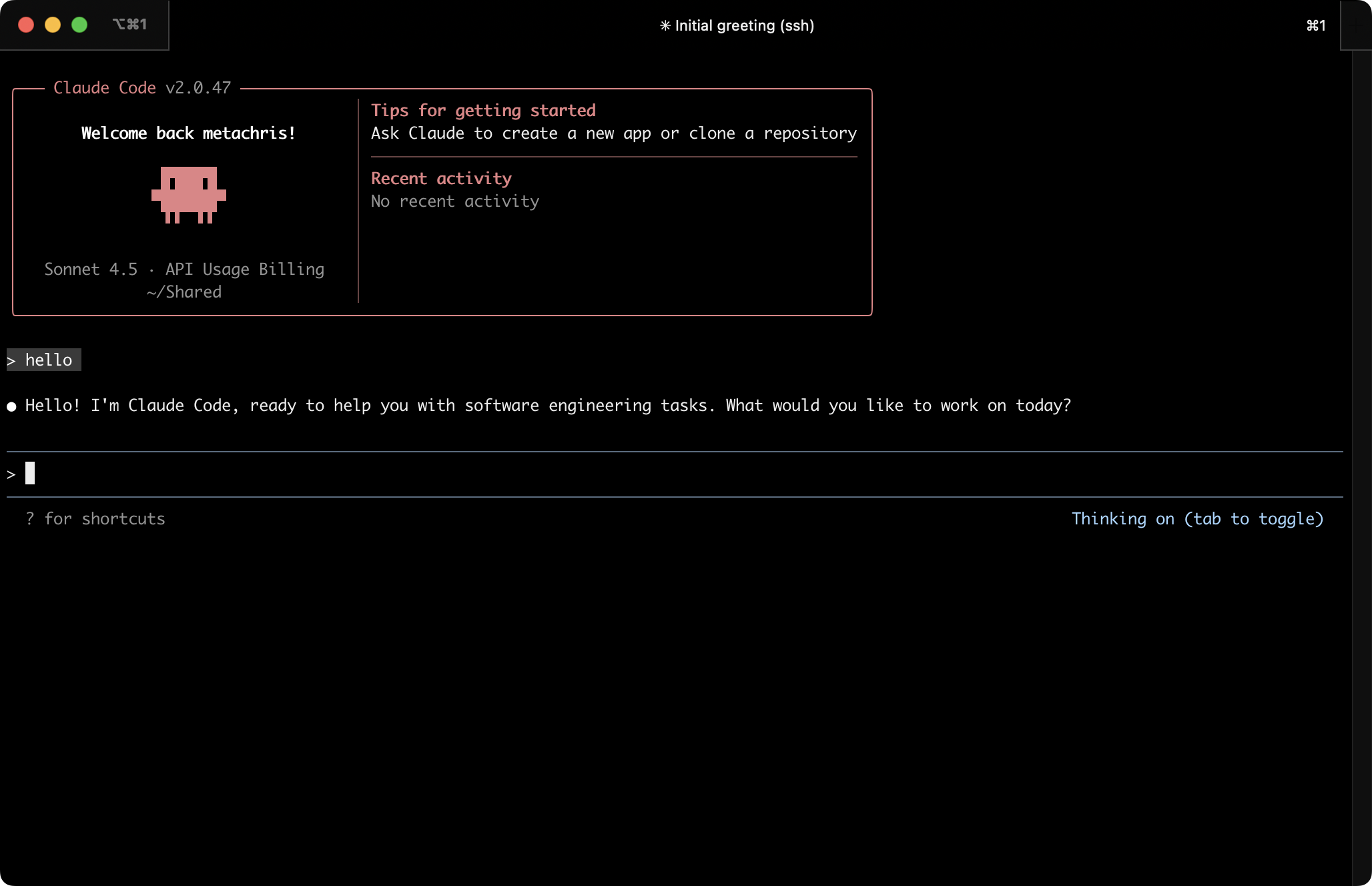Image resolution: width=1372 pixels, height=886 pixels.
Task: Click the asterisk icon before Initial greeting
Action: (665, 25)
